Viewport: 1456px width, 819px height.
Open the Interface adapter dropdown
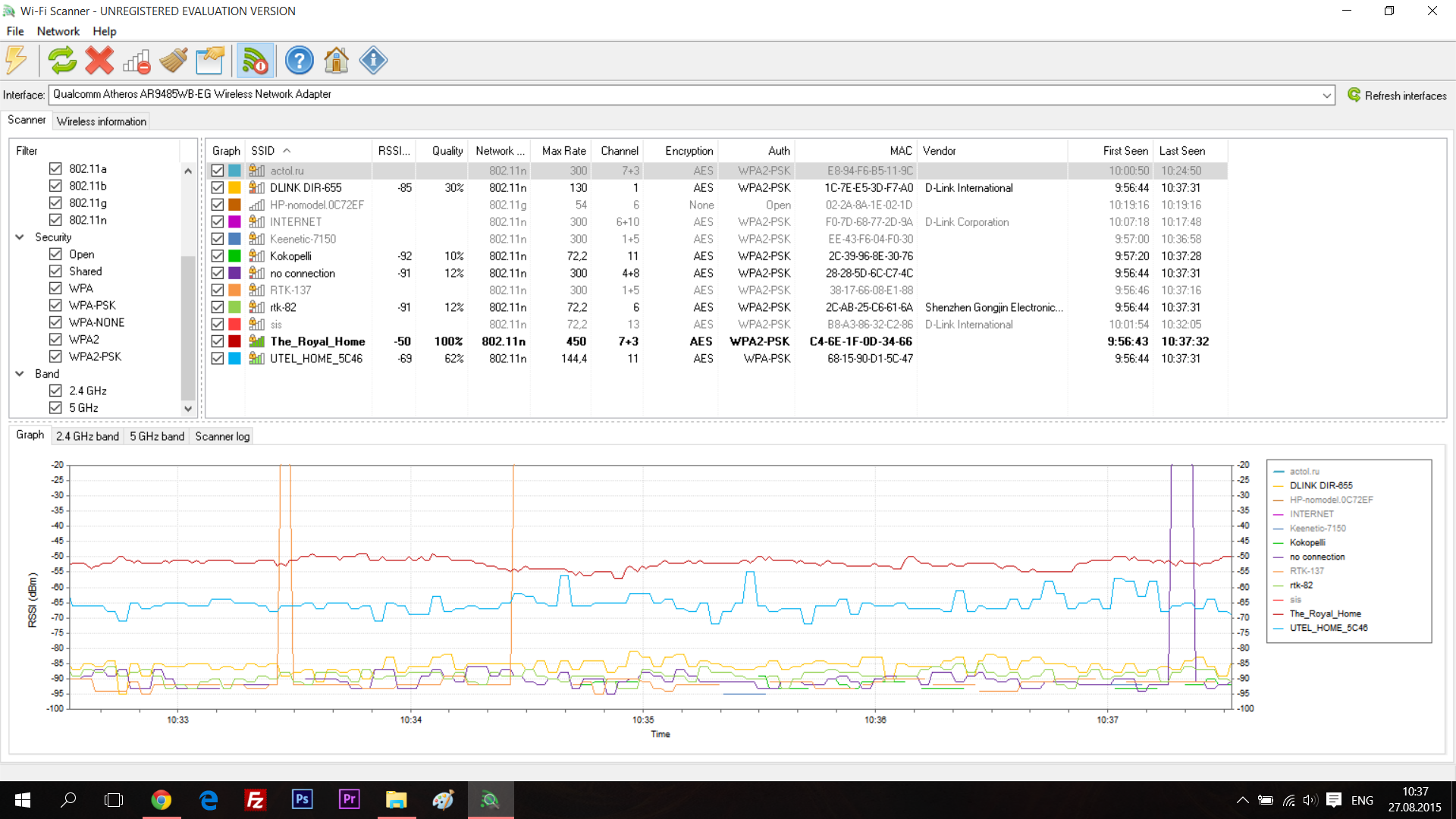click(1326, 95)
